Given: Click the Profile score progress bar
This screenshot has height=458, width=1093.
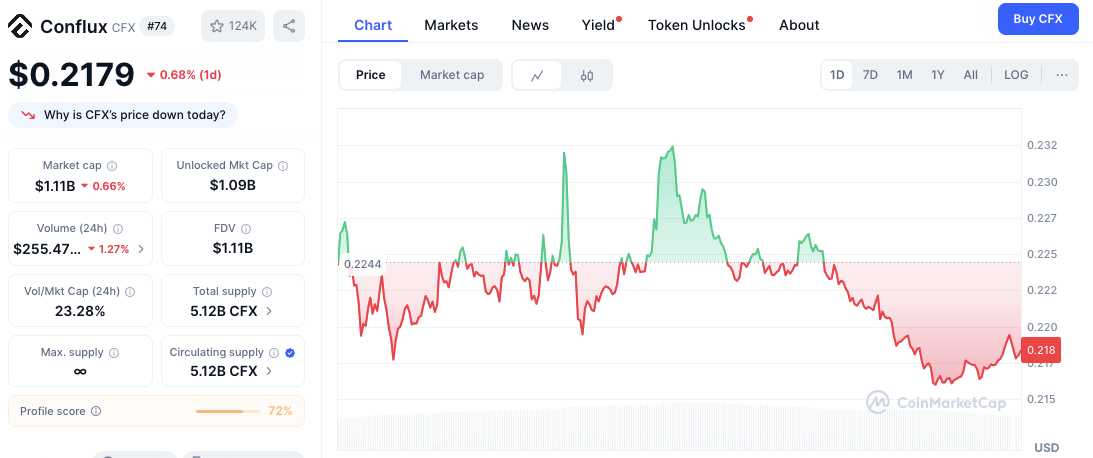Looking at the screenshot, I should (x=226, y=411).
